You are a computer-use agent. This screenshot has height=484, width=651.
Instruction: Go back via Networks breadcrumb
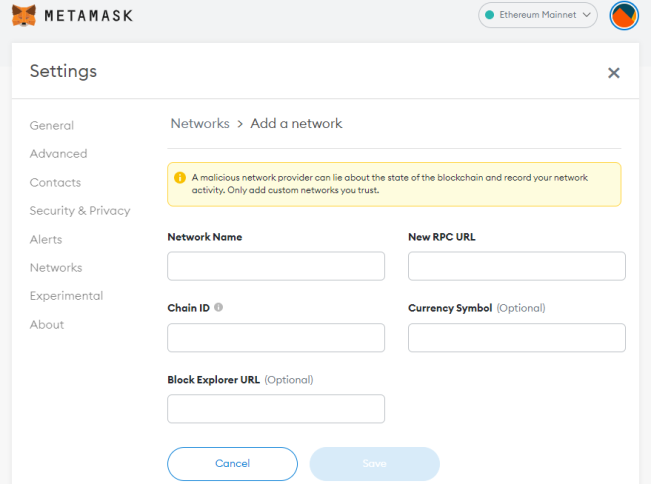click(x=200, y=123)
